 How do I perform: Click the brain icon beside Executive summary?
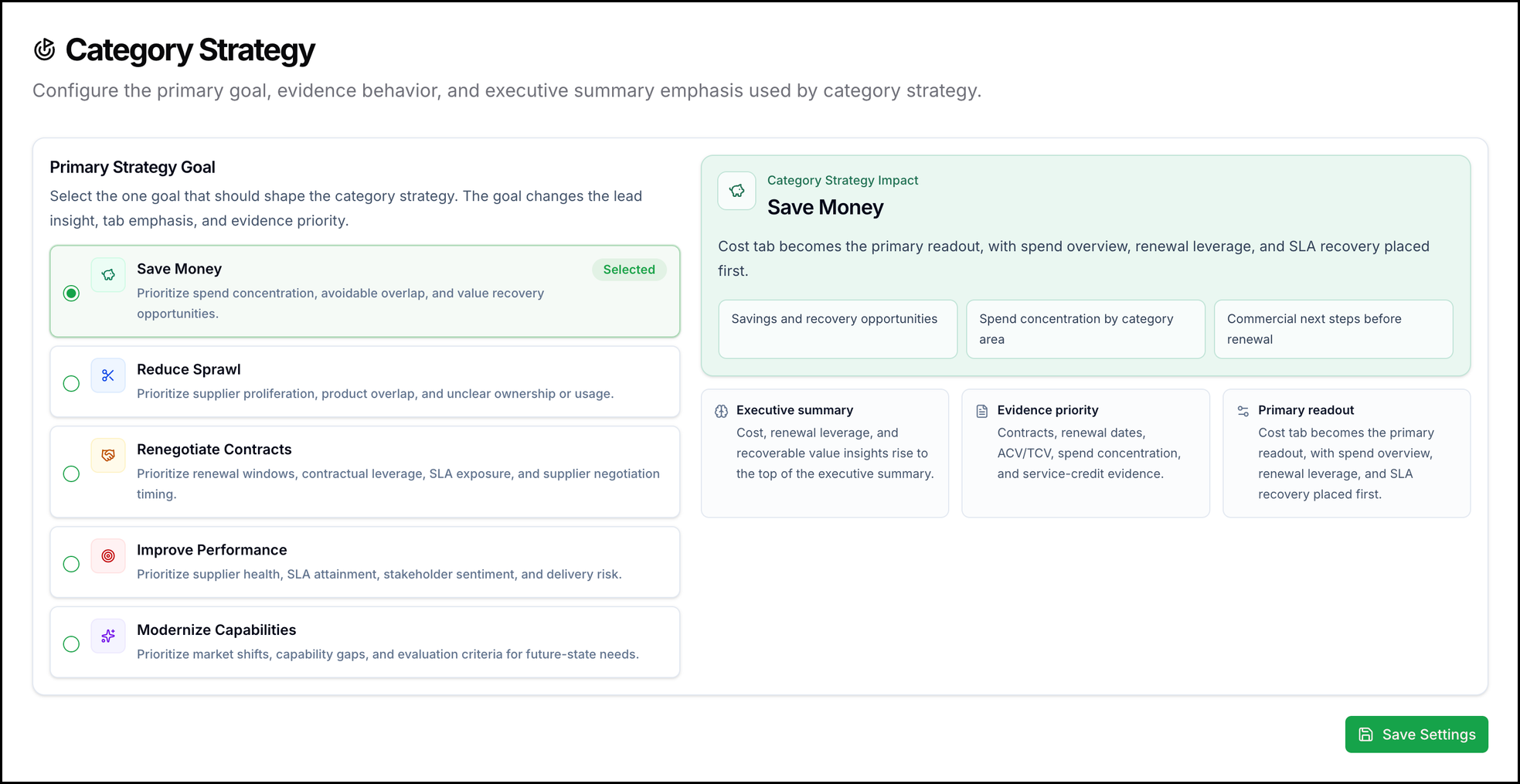pyautogui.click(x=721, y=411)
